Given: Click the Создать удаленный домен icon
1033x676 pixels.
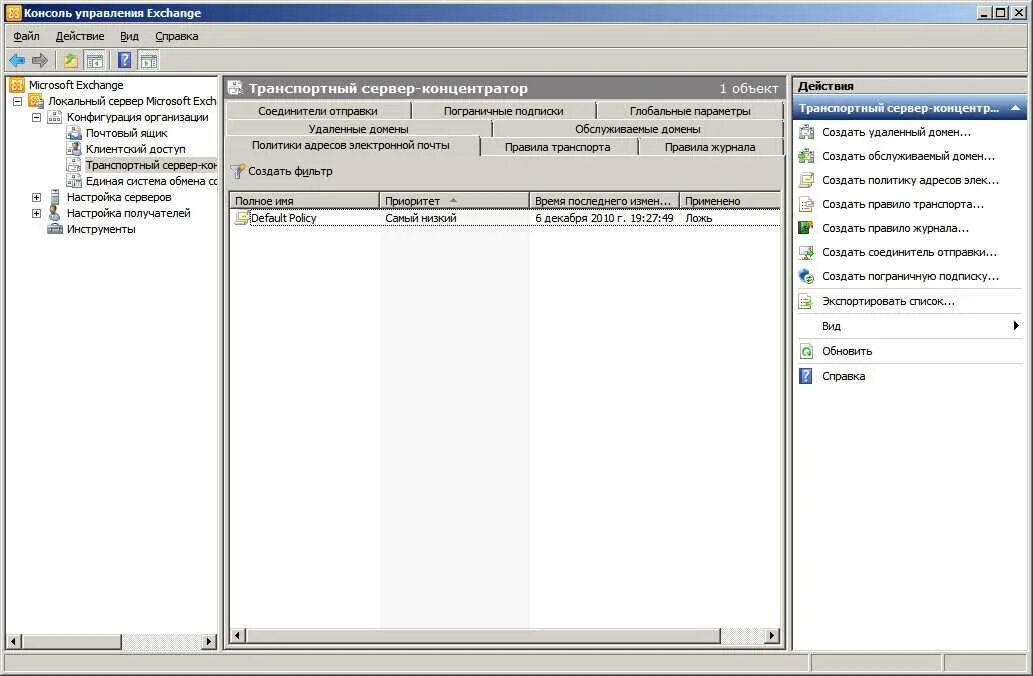Looking at the screenshot, I should (806, 132).
